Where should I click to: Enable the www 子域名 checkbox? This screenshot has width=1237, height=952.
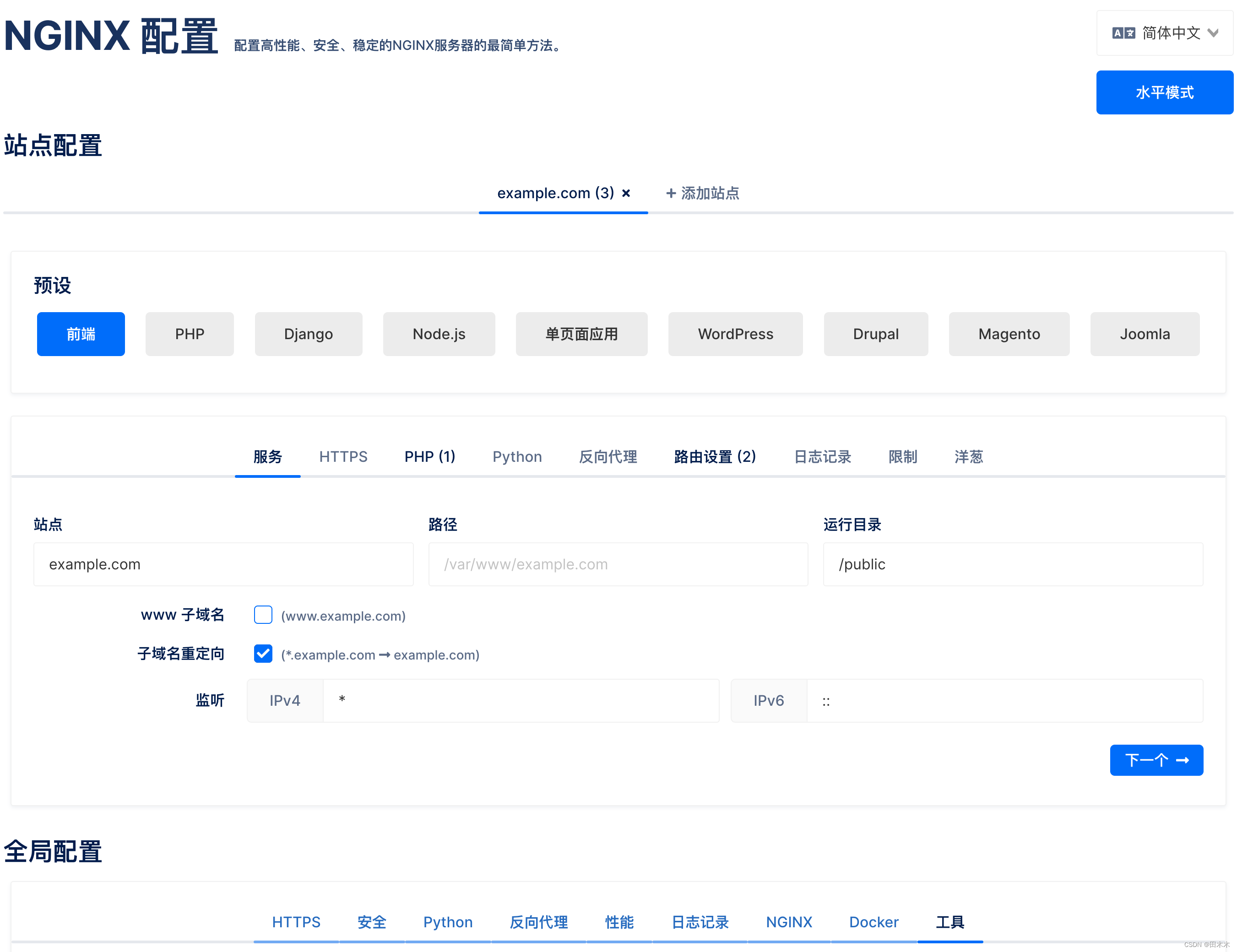point(263,615)
